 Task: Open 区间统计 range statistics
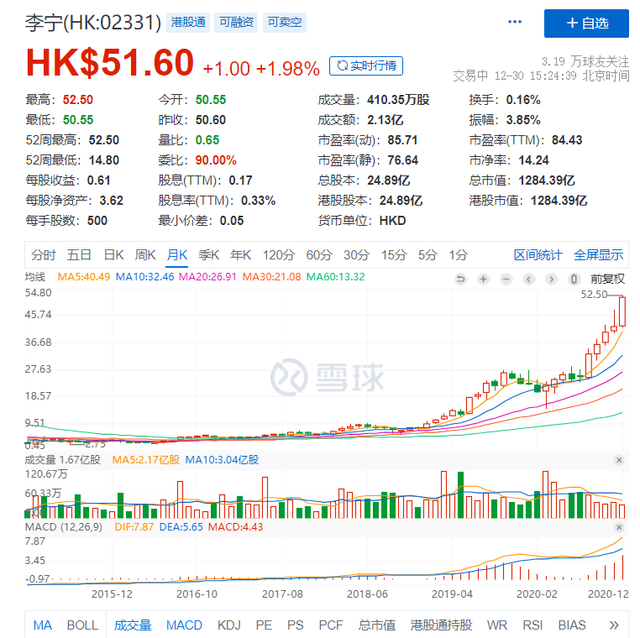[538, 254]
